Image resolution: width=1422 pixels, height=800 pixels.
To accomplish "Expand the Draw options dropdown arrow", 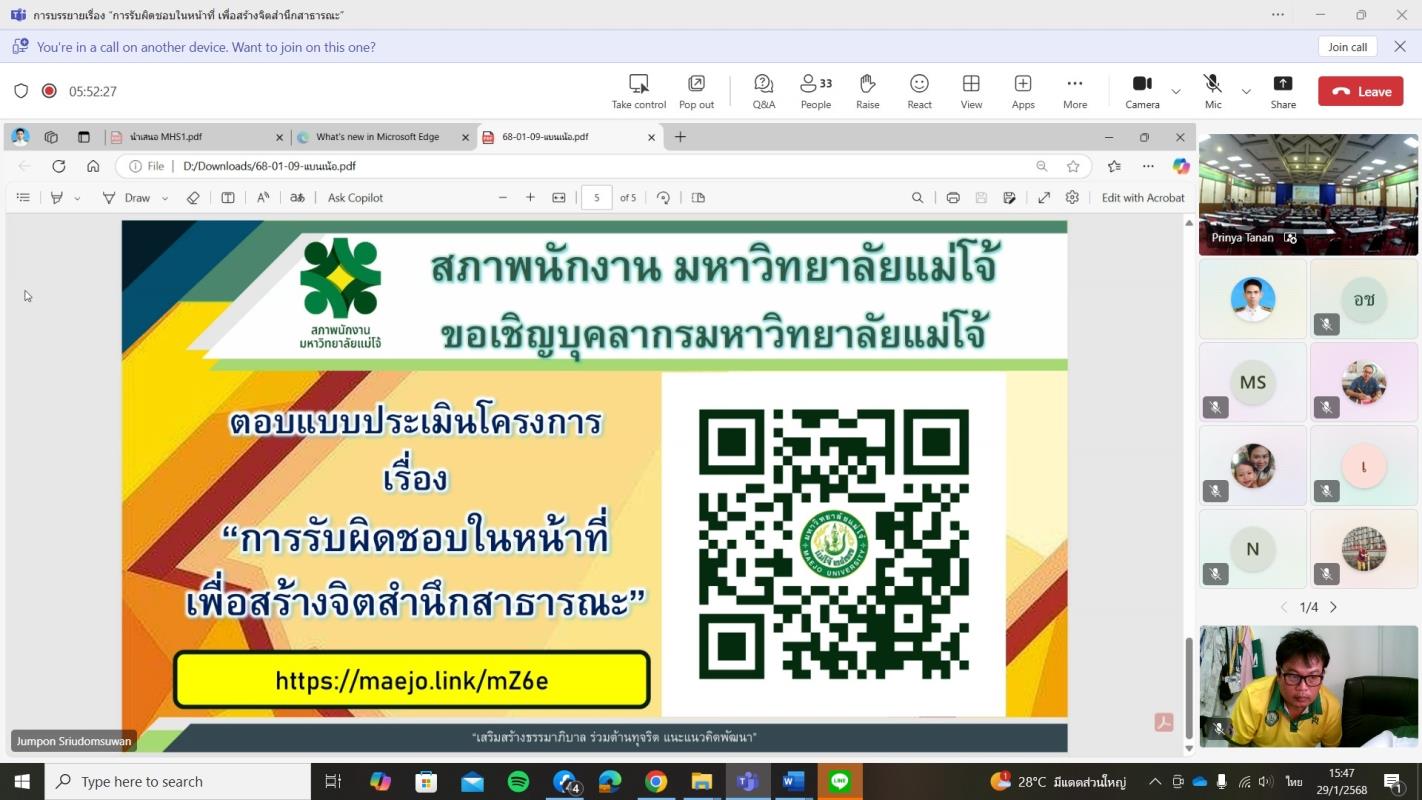I will (165, 198).
